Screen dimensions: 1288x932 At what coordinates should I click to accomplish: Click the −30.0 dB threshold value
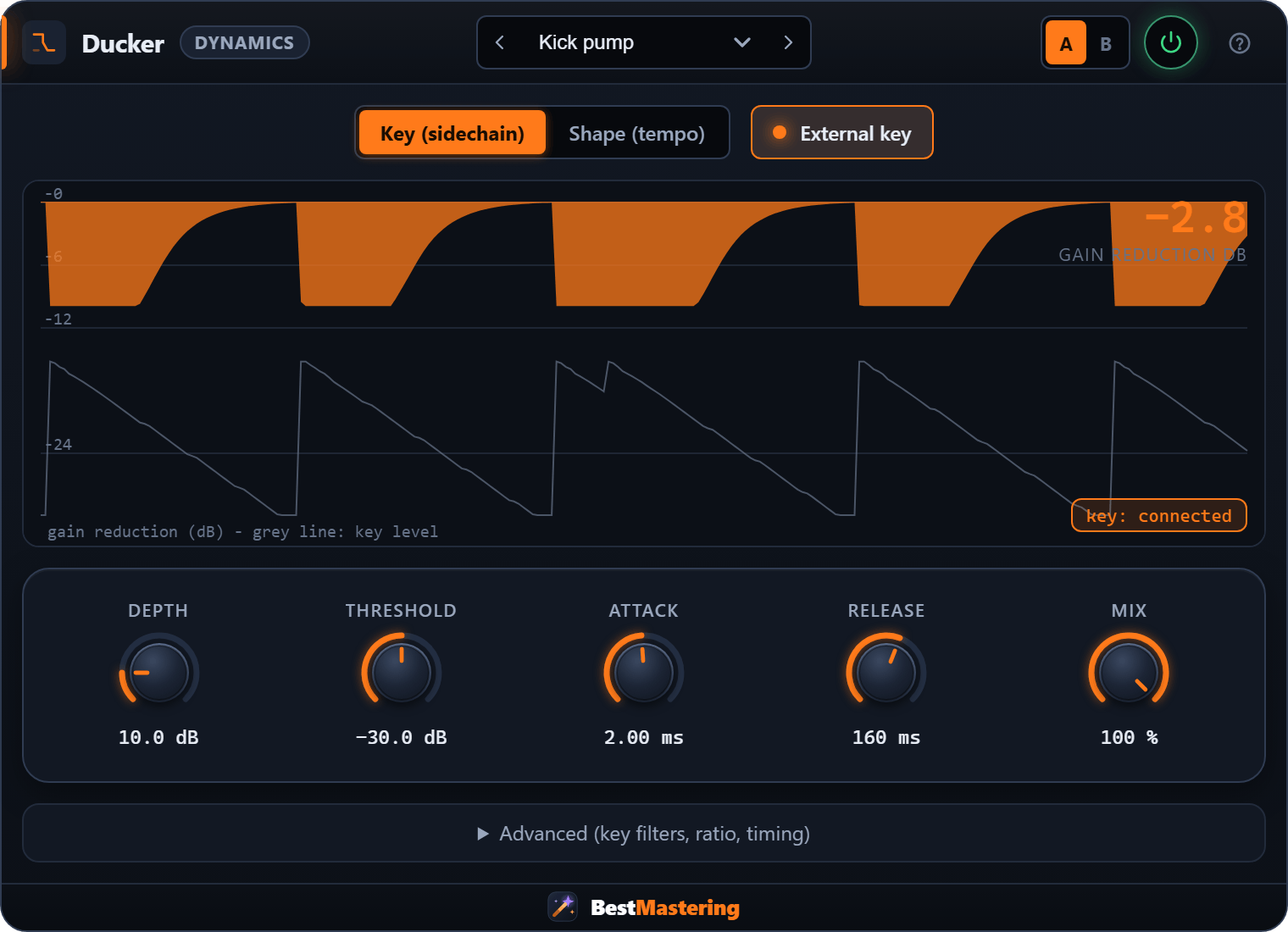coord(401,737)
